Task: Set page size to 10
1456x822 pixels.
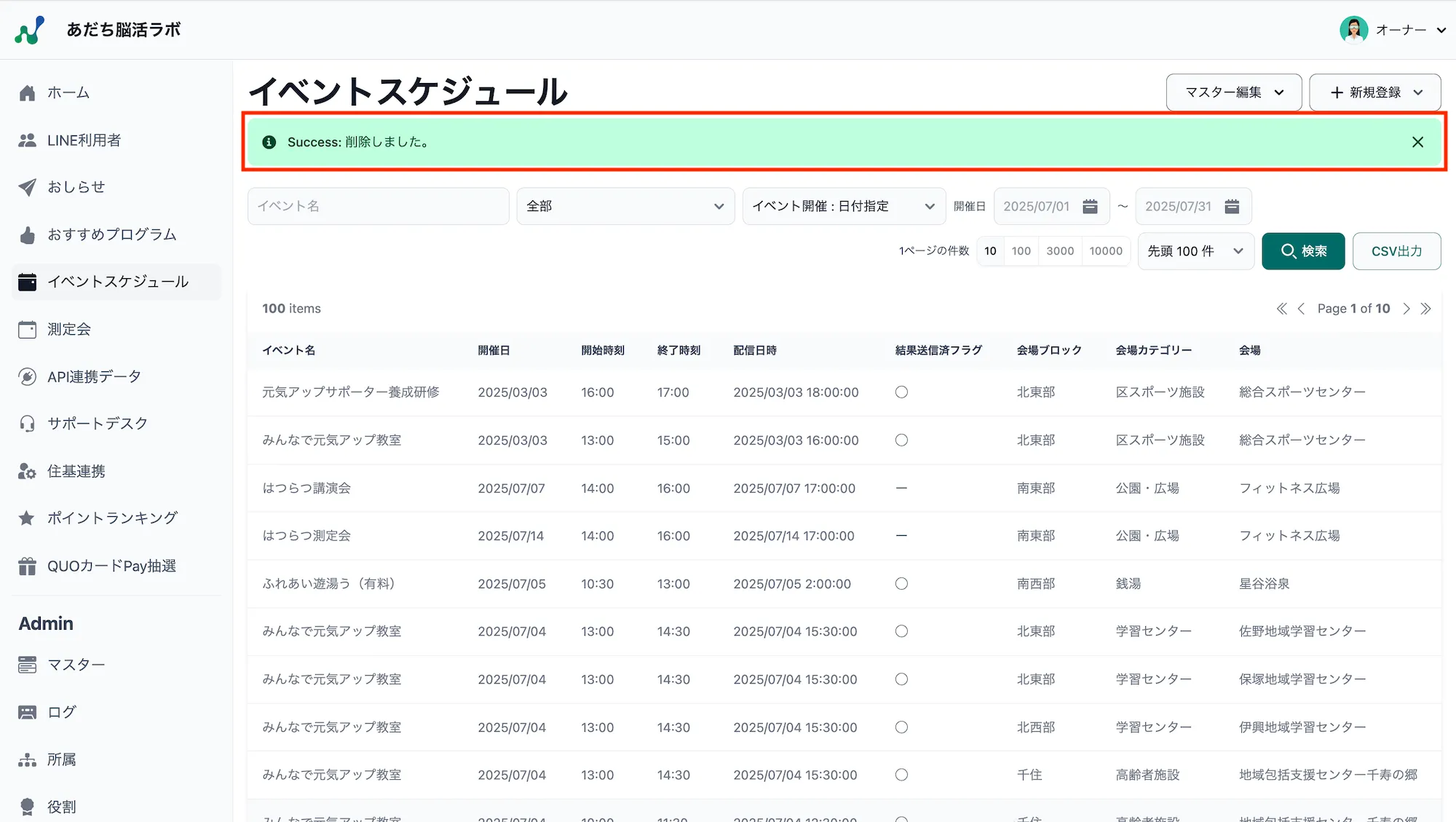Action: 990,251
